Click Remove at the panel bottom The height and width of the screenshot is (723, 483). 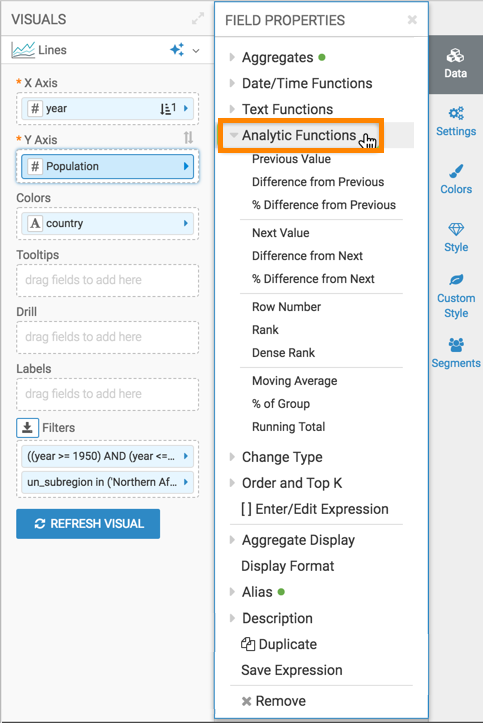[x=274, y=701]
